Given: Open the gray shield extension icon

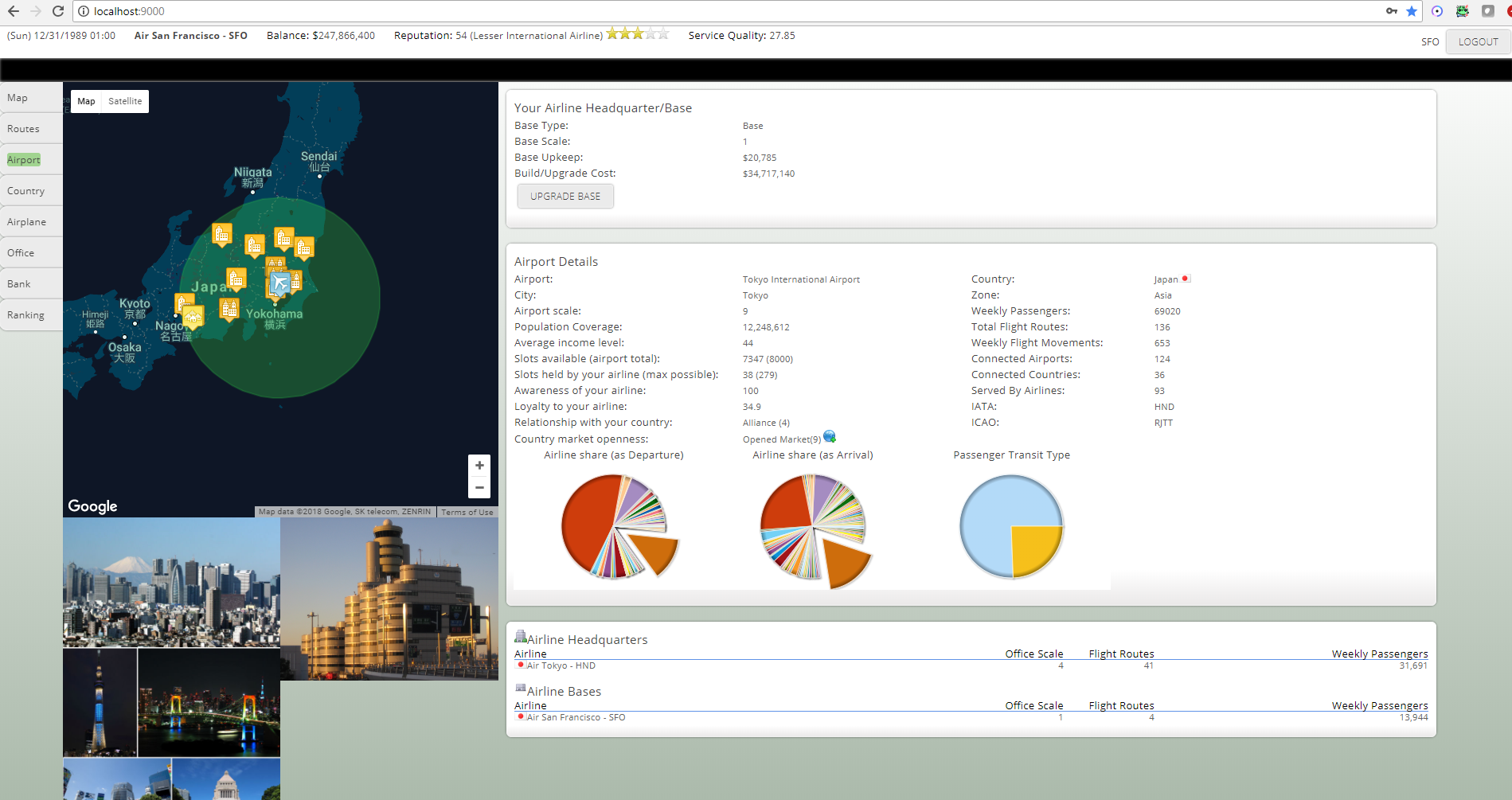Looking at the screenshot, I should (x=1487, y=11).
